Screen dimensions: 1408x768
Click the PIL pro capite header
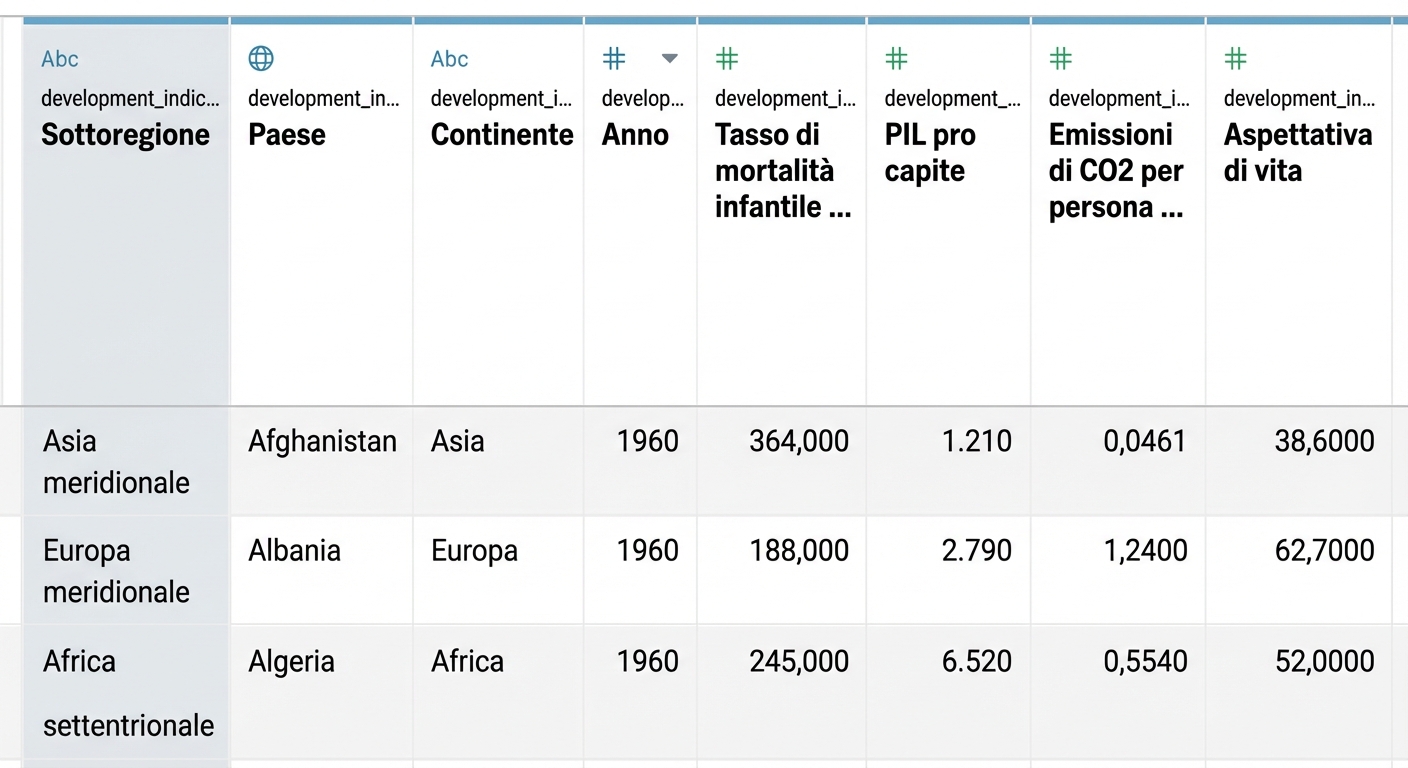point(930,153)
